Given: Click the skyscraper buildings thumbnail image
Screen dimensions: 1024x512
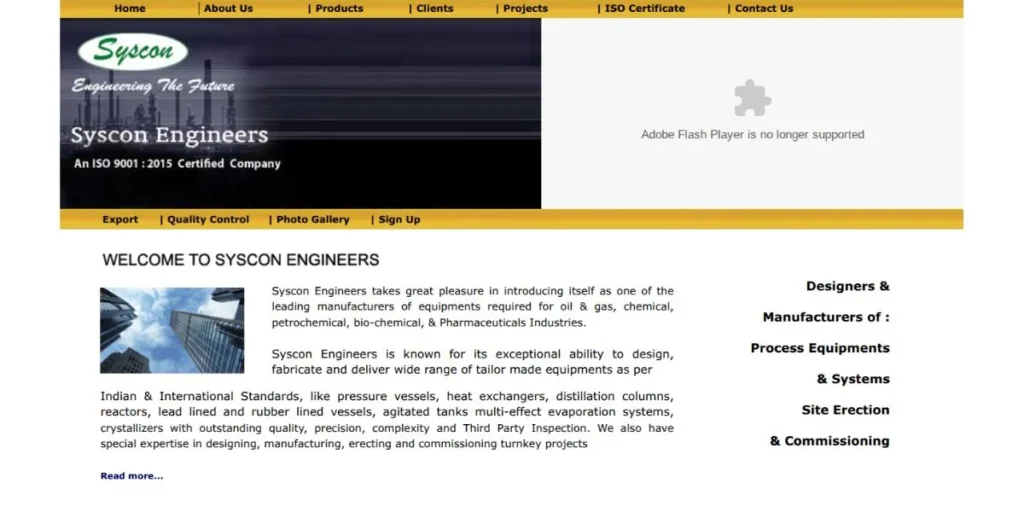Looking at the screenshot, I should [x=172, y=330].
